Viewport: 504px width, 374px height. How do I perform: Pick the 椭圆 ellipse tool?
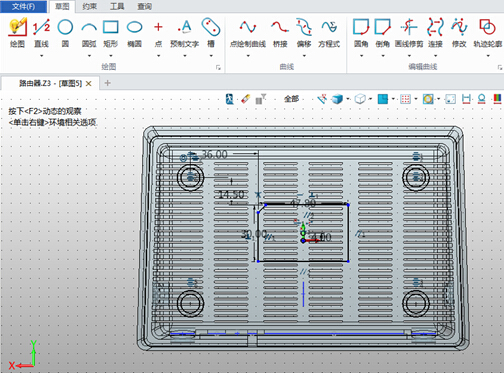click(x=135, y=33)
